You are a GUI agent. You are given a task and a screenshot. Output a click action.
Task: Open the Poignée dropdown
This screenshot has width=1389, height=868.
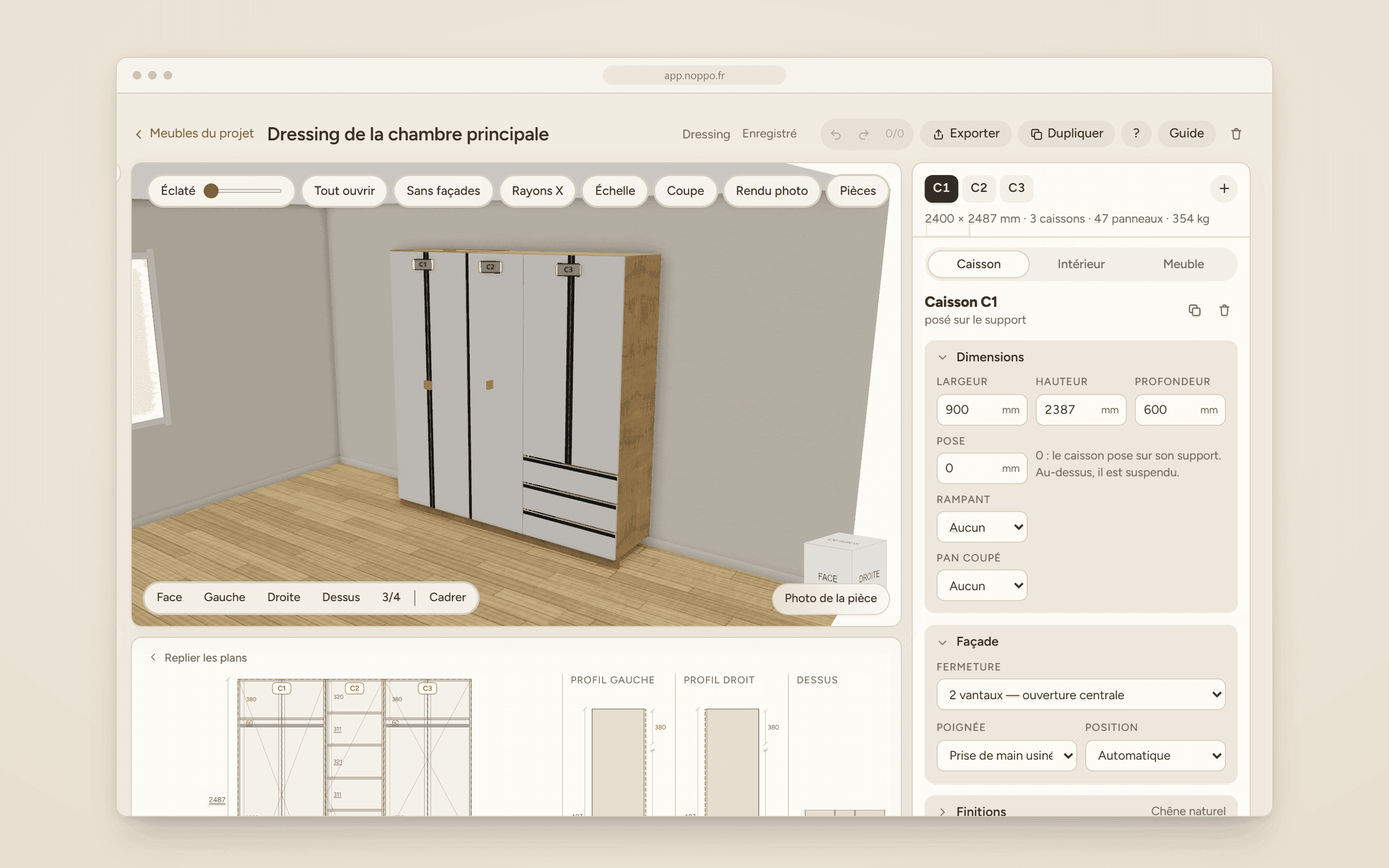click(1006, 756)
